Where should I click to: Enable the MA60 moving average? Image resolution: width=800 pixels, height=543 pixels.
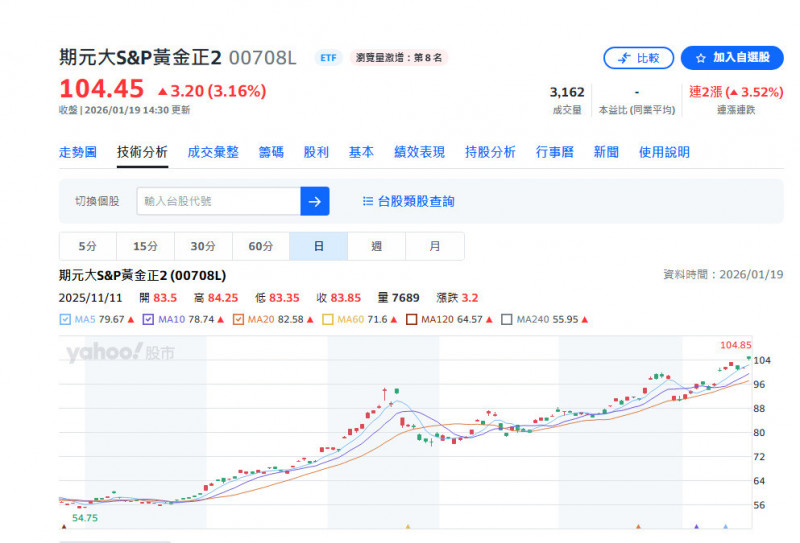coord(328,319)
